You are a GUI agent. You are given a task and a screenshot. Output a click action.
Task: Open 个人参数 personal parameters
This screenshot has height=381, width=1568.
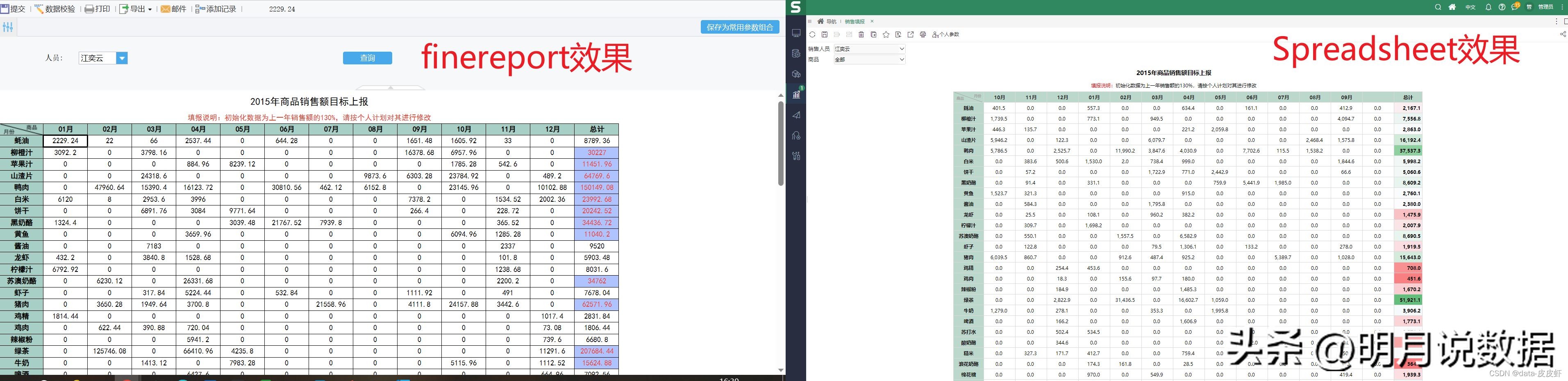(946, 35)
